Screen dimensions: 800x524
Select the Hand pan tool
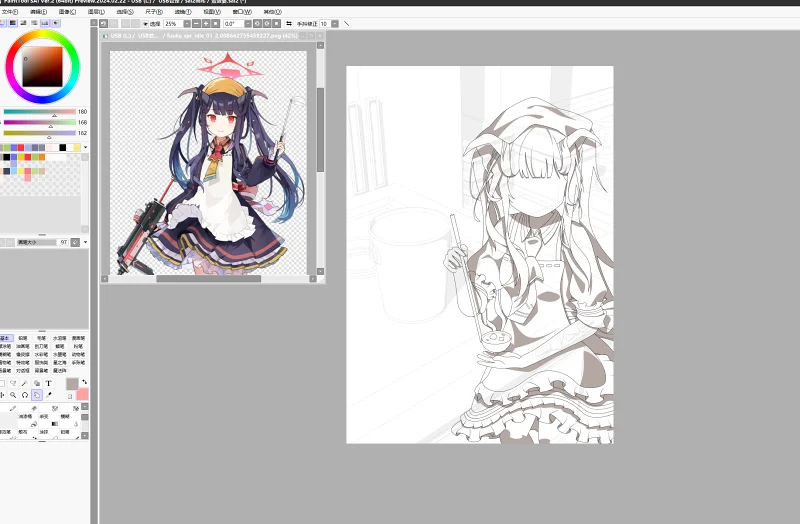point(37,394)
